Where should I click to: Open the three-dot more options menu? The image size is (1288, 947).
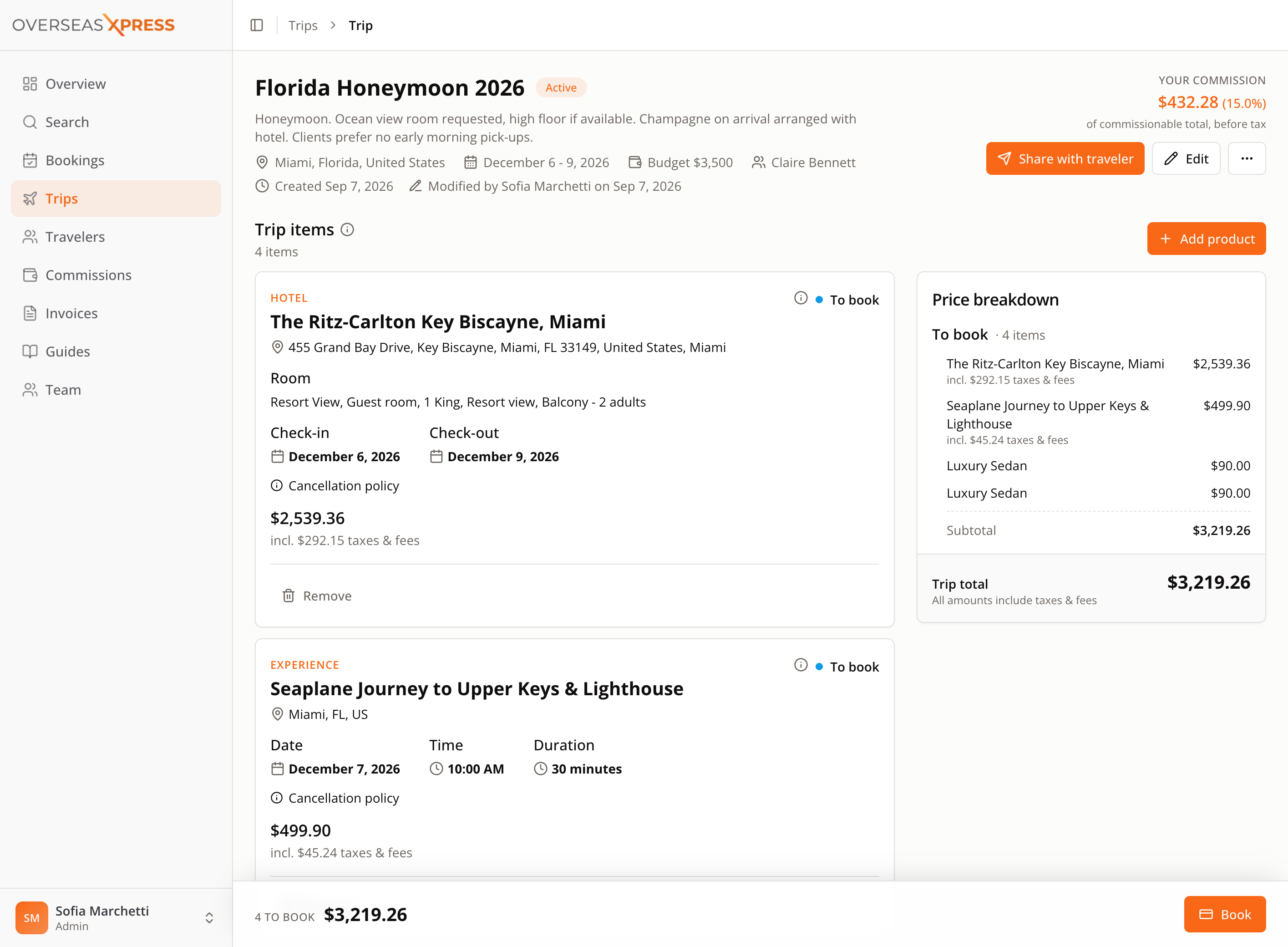coord(1247,159)
